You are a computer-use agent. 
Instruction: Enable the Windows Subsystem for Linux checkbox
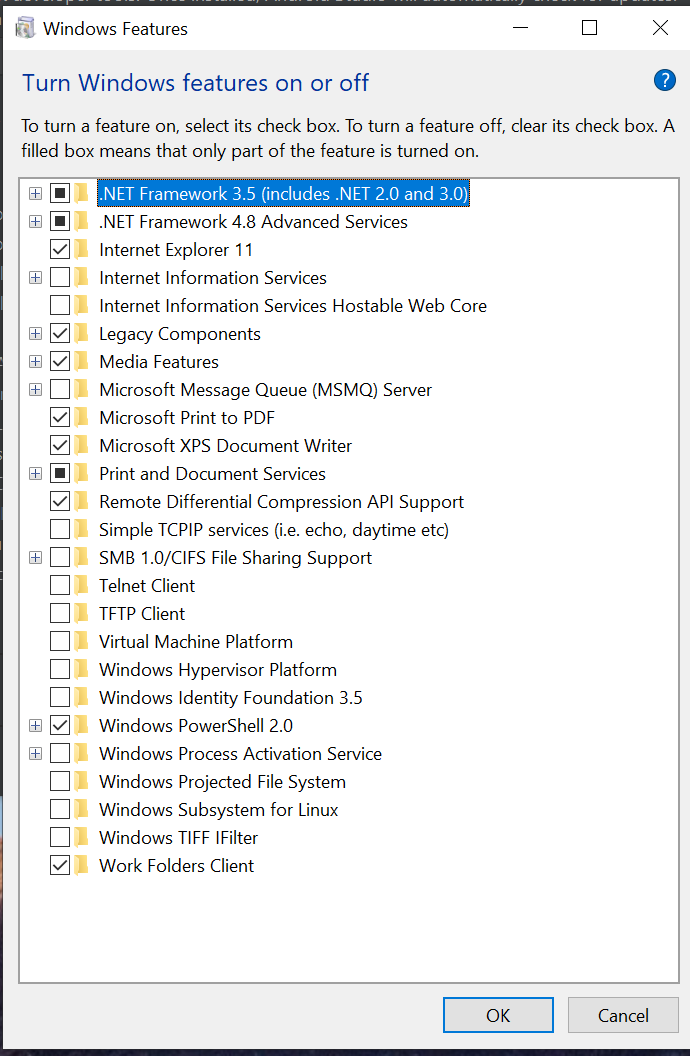tap(60, 810)
